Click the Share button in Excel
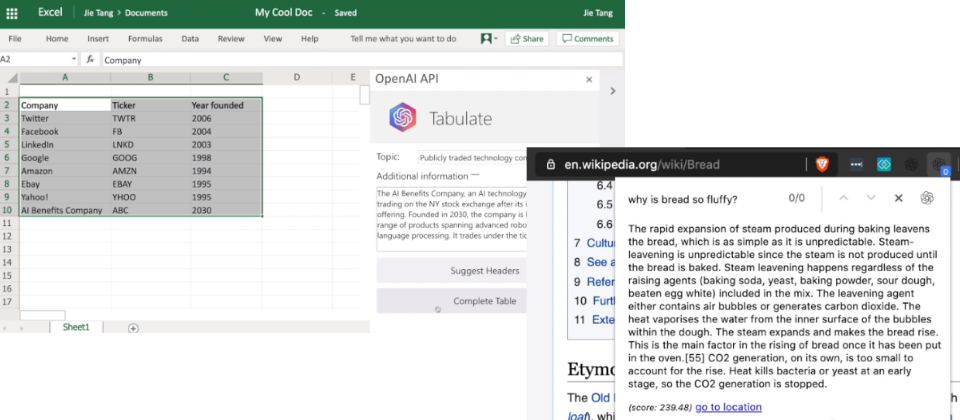Image resolution: width=960 pixels, height=420 pixels. click(527, 39)
